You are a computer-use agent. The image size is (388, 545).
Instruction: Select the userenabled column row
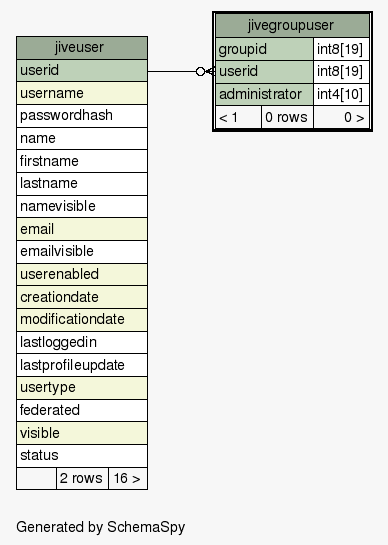click(82, 275)
